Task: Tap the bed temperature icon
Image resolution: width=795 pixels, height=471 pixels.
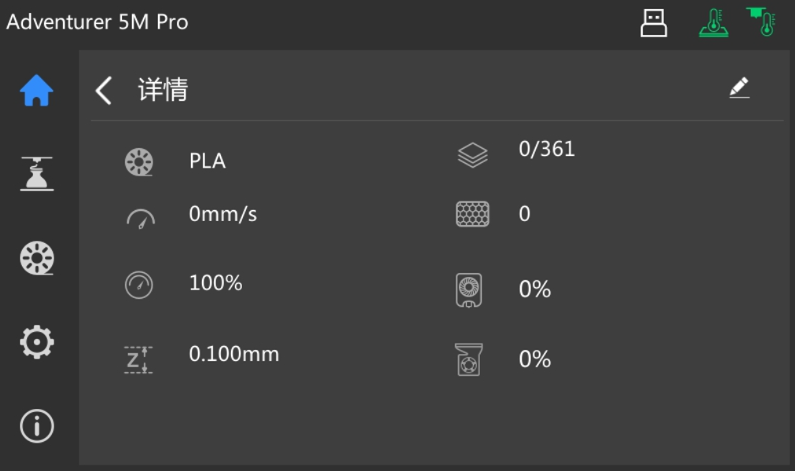Action: (x=714, y=23)
